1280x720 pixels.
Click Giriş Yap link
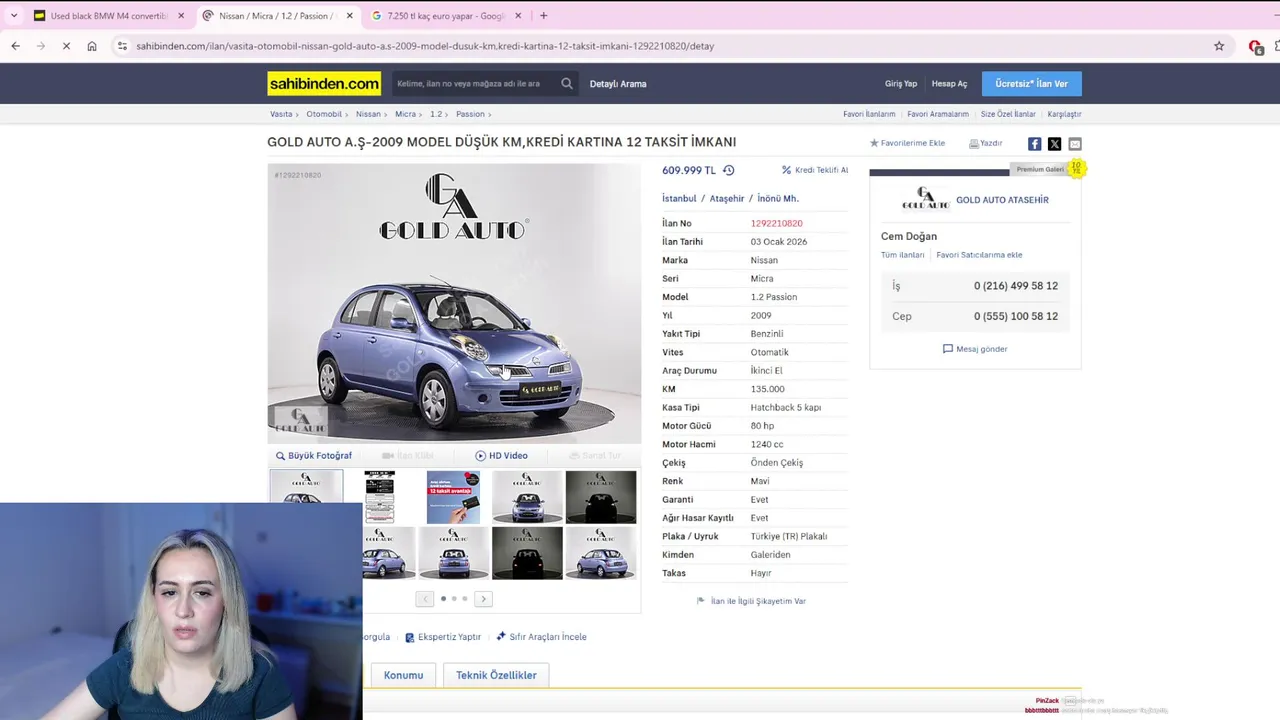coord(901,84)
